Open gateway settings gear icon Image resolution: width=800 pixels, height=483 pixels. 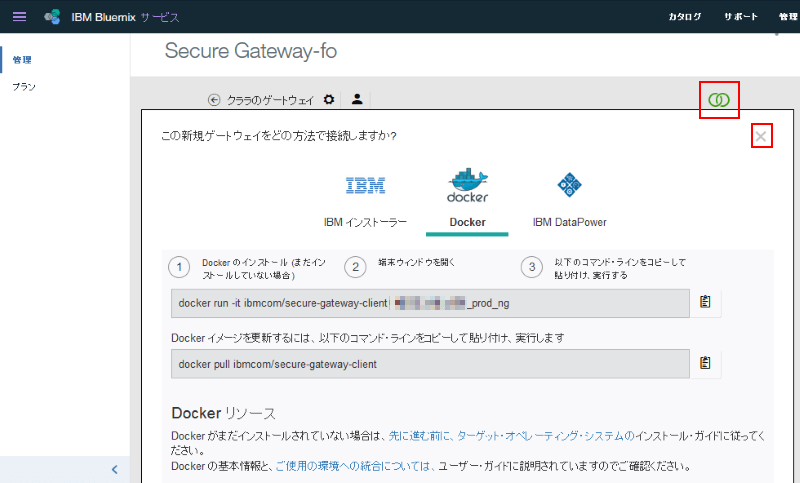329,99
